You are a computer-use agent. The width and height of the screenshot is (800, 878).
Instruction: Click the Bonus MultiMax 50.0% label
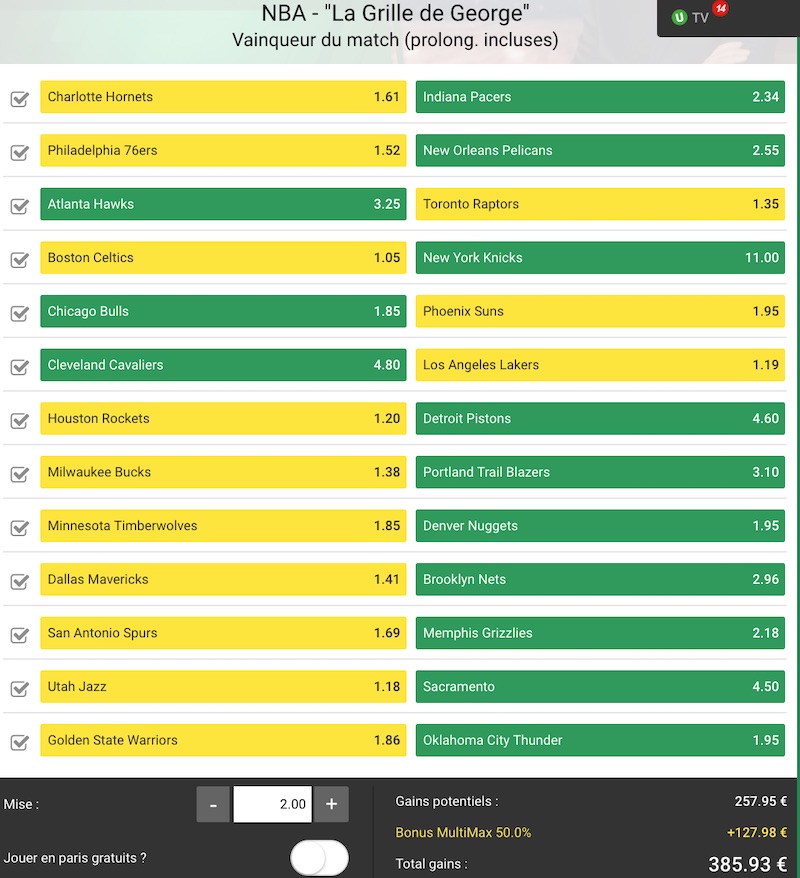463,832
